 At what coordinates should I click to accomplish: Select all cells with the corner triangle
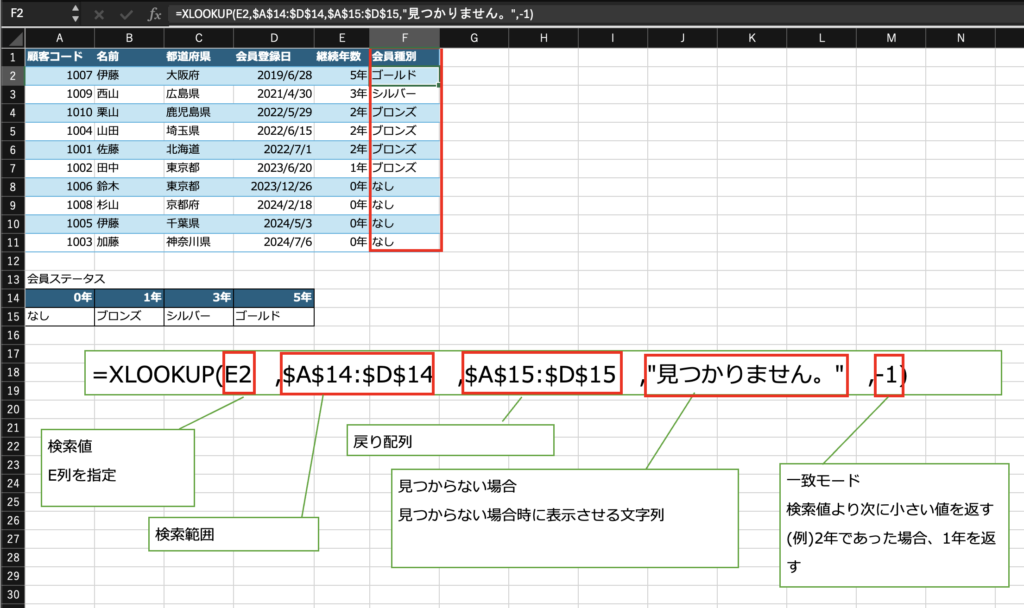(12, 38)
